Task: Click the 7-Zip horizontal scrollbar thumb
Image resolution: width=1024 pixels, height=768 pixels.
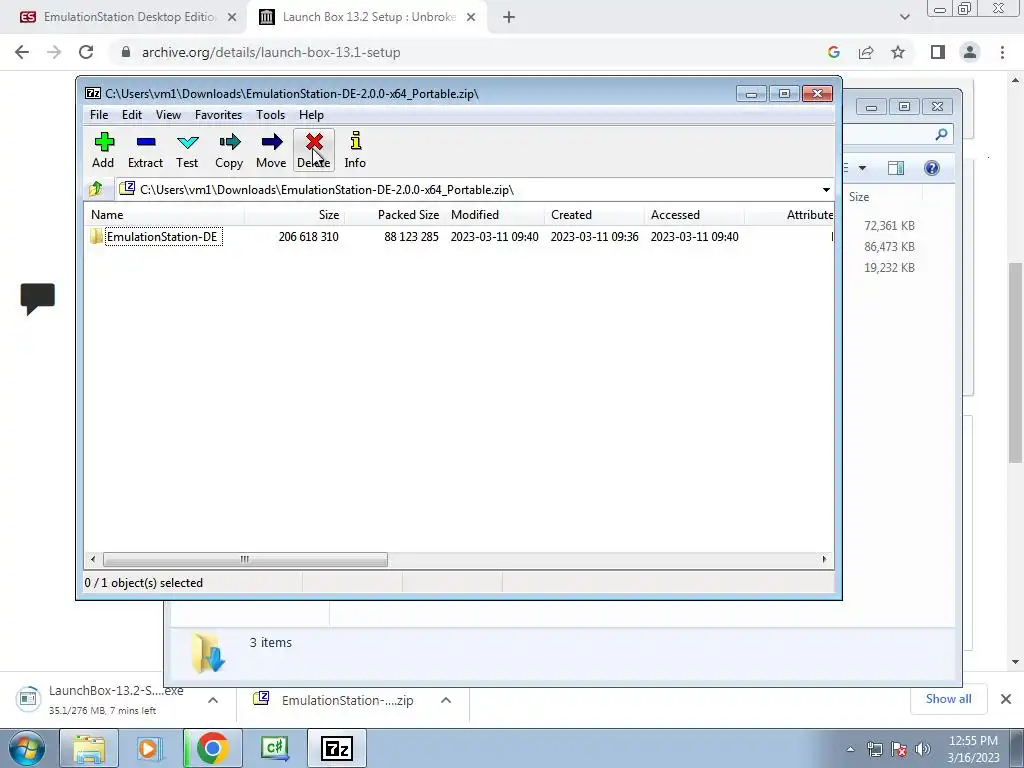Action: (x=245, y=560)
